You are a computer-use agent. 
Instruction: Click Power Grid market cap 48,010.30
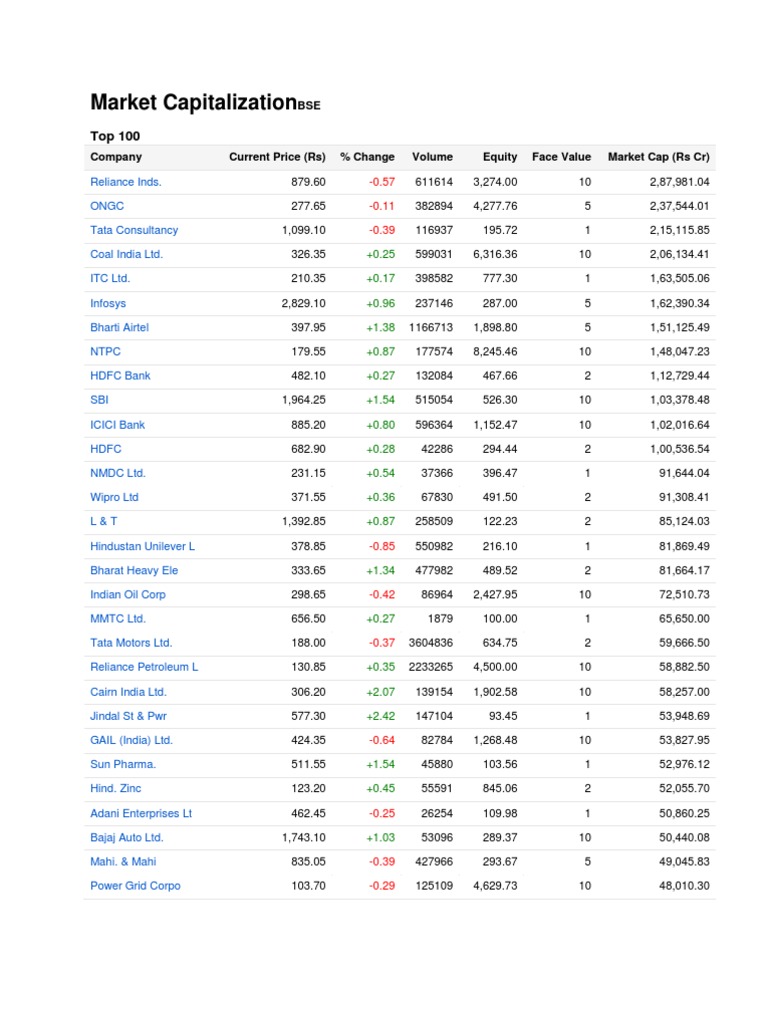click(684, 886)
